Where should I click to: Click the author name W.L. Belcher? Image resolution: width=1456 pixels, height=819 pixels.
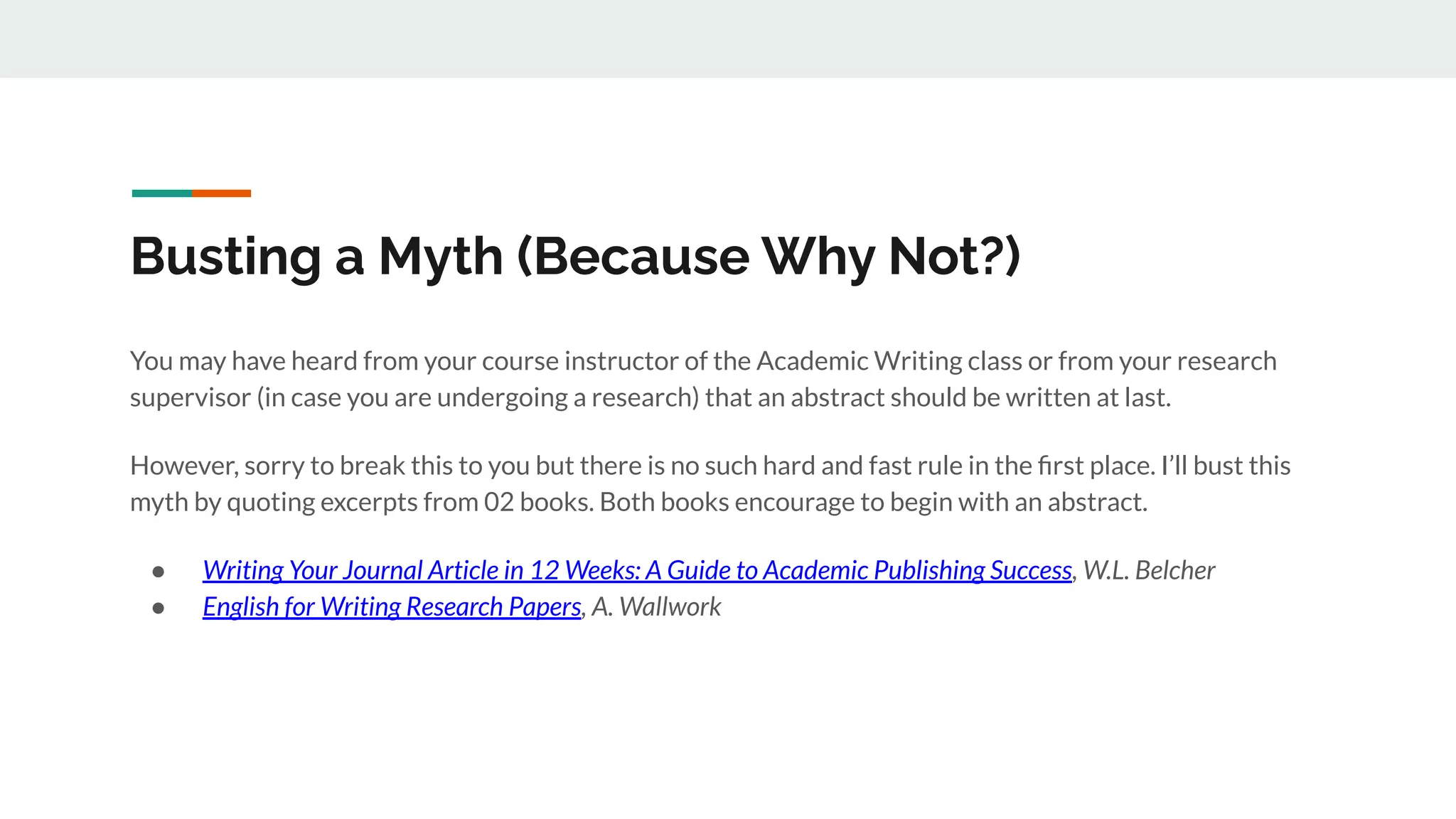[x=1149, y=570]
